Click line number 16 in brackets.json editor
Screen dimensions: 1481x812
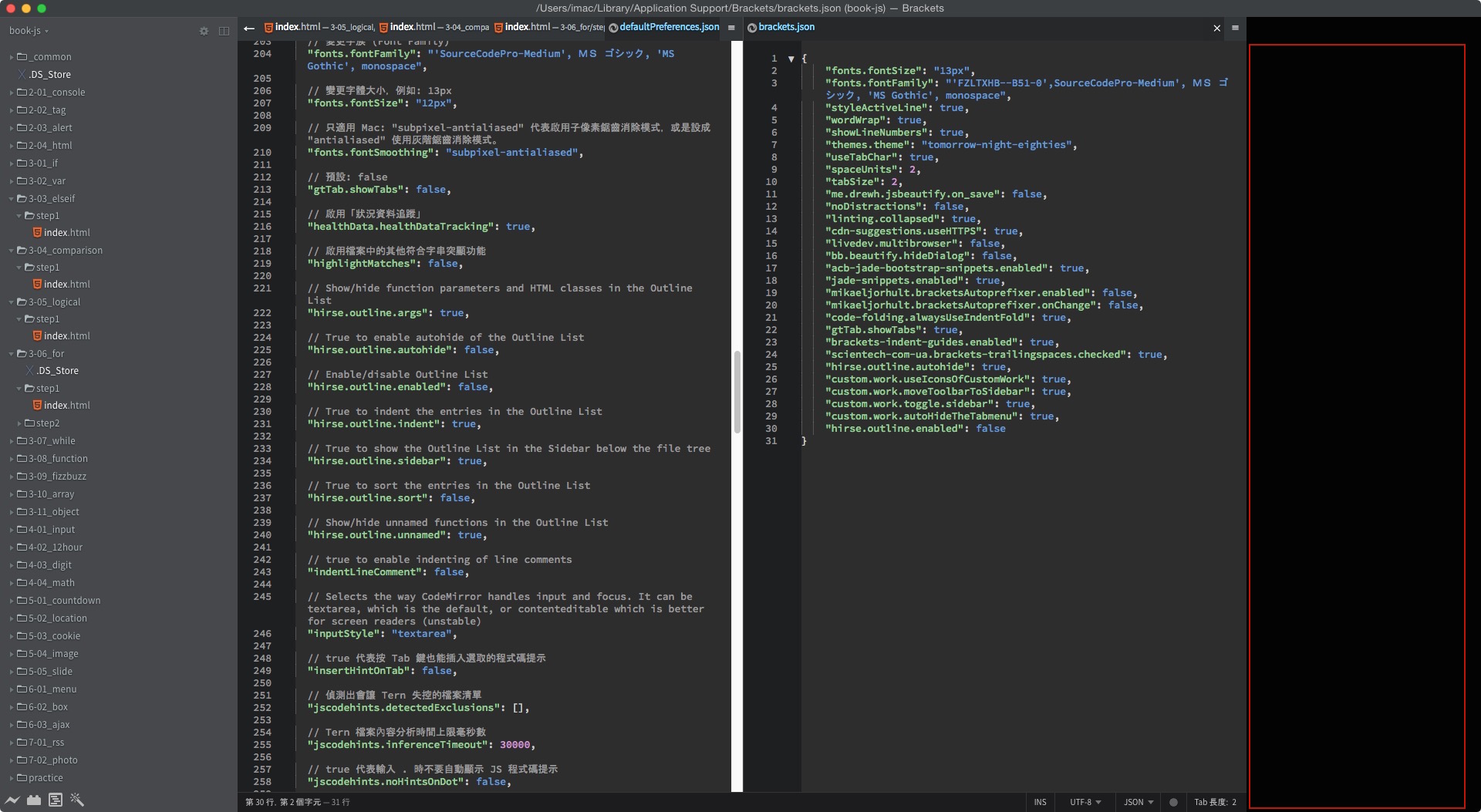tap(771, 256)
